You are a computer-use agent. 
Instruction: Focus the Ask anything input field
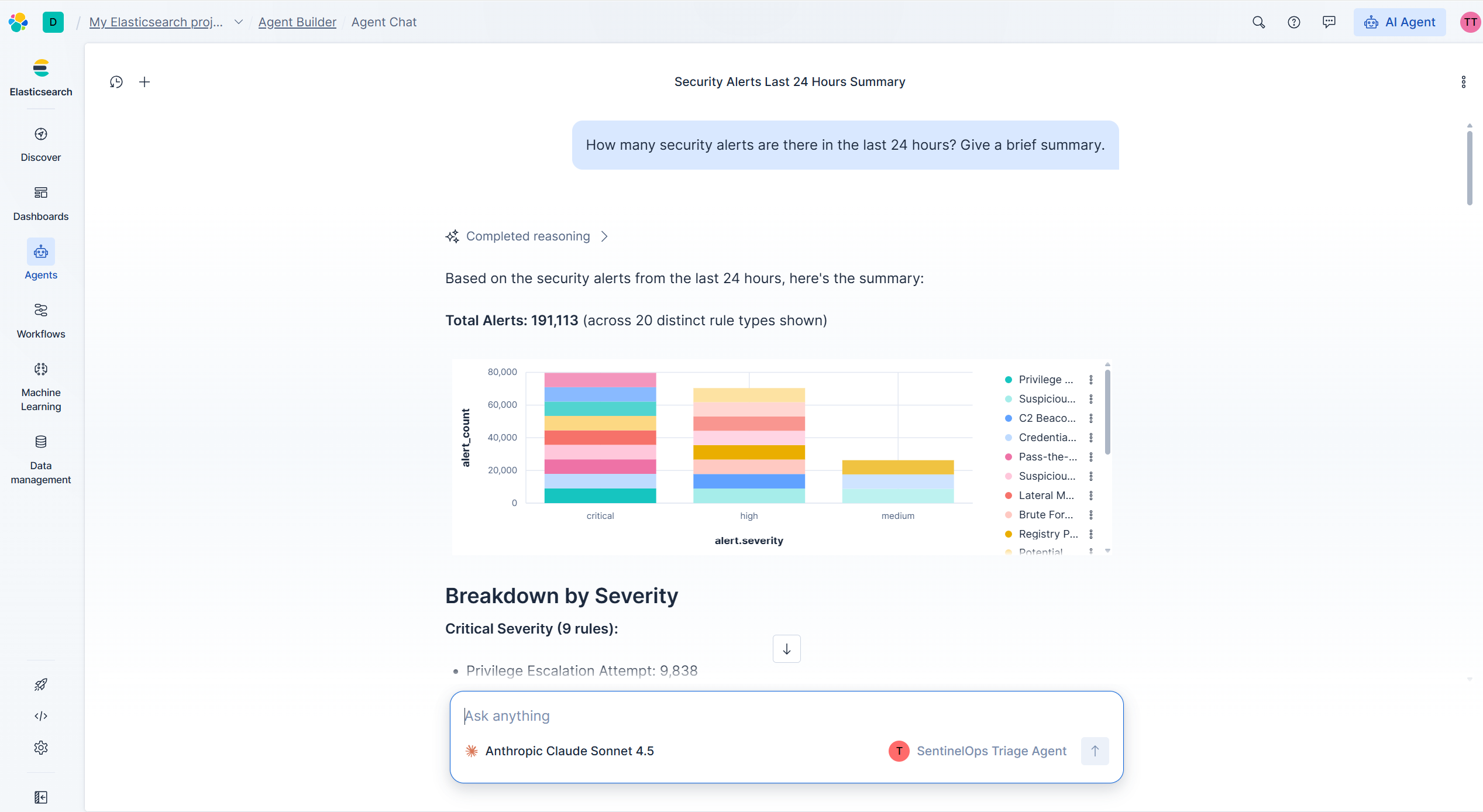pos(786,716)
